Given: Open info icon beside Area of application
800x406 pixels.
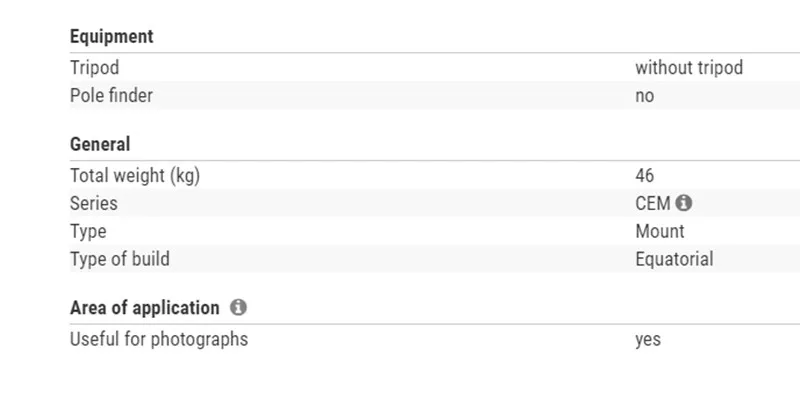Looking at the screenshot, I should 238,308.
